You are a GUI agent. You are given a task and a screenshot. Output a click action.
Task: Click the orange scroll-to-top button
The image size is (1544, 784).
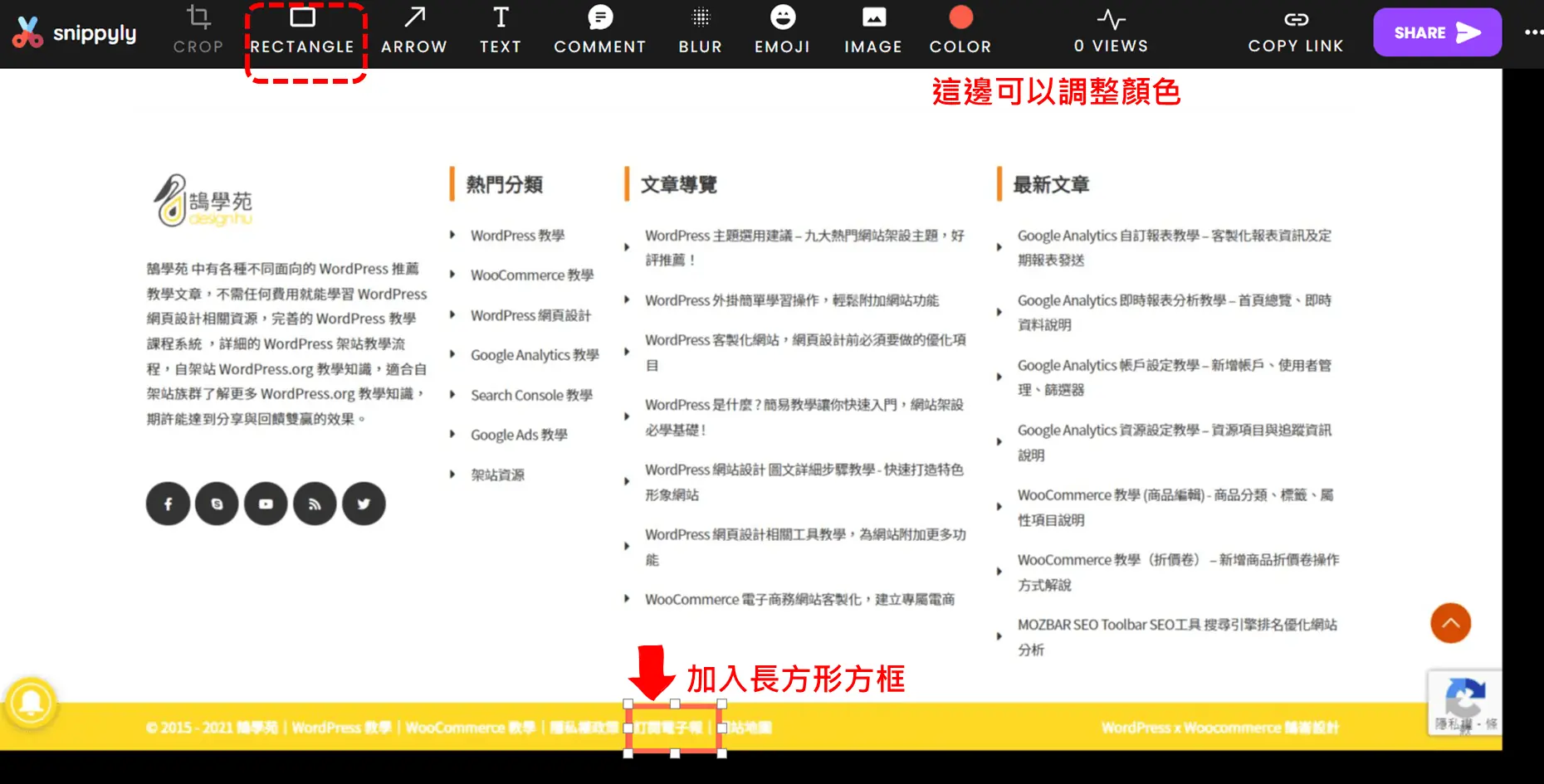pos(1450,623)
